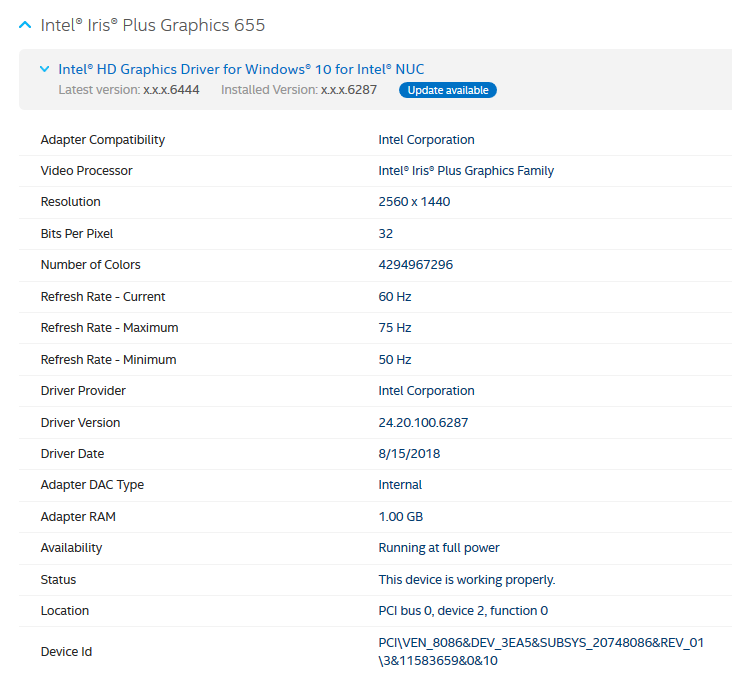Open Intel HD Graphics Driver for Windows 10 link

[241, 69]
